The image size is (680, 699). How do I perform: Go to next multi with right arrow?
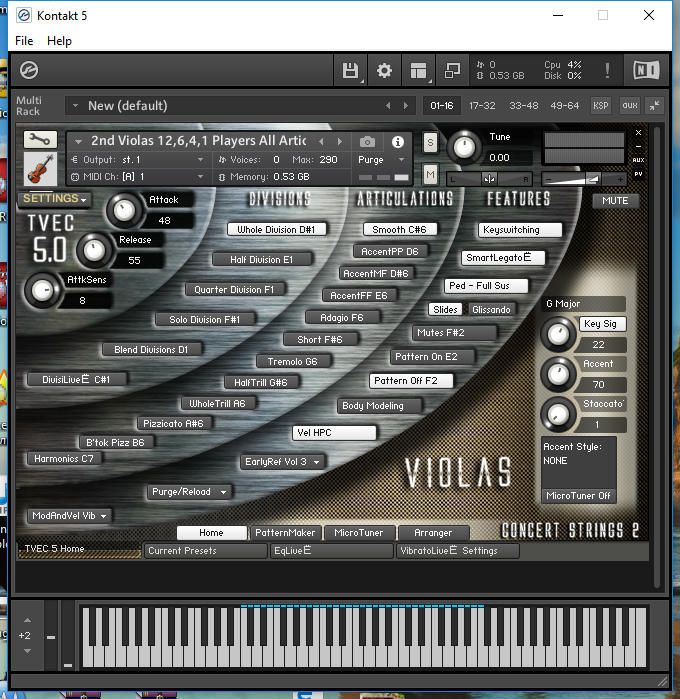pyautogui.click(x=405, y=106)
